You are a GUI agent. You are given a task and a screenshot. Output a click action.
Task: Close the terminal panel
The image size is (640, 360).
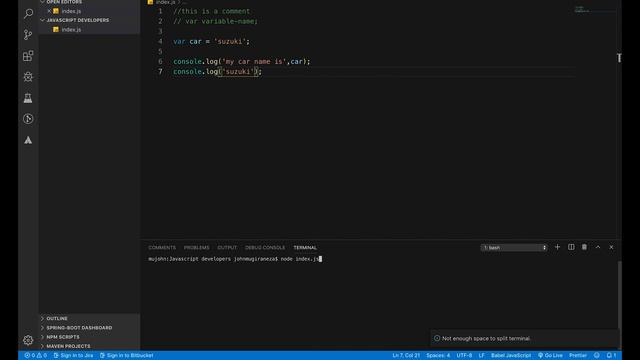[611, 247]
